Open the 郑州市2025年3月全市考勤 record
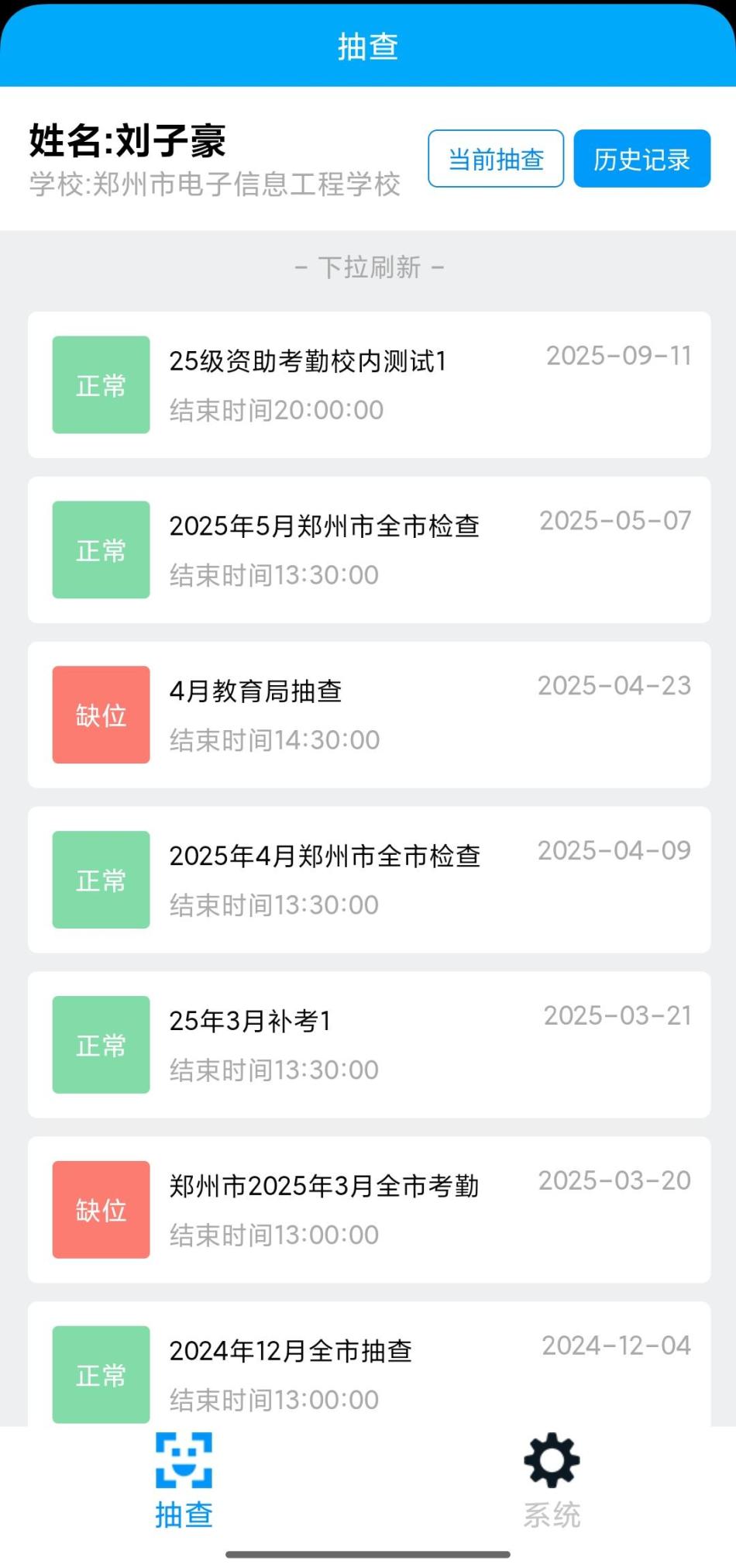 (324, 1187)
